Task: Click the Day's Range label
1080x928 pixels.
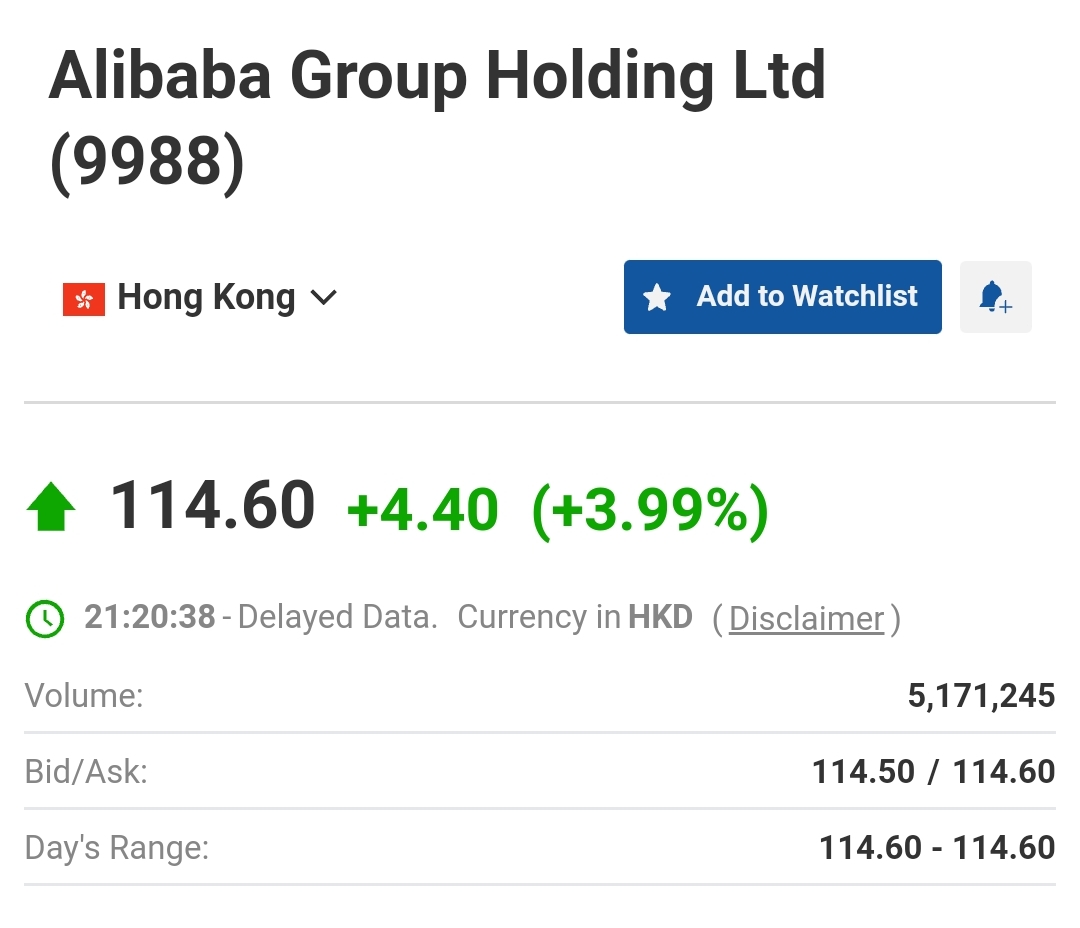Action: pos(116,847)
